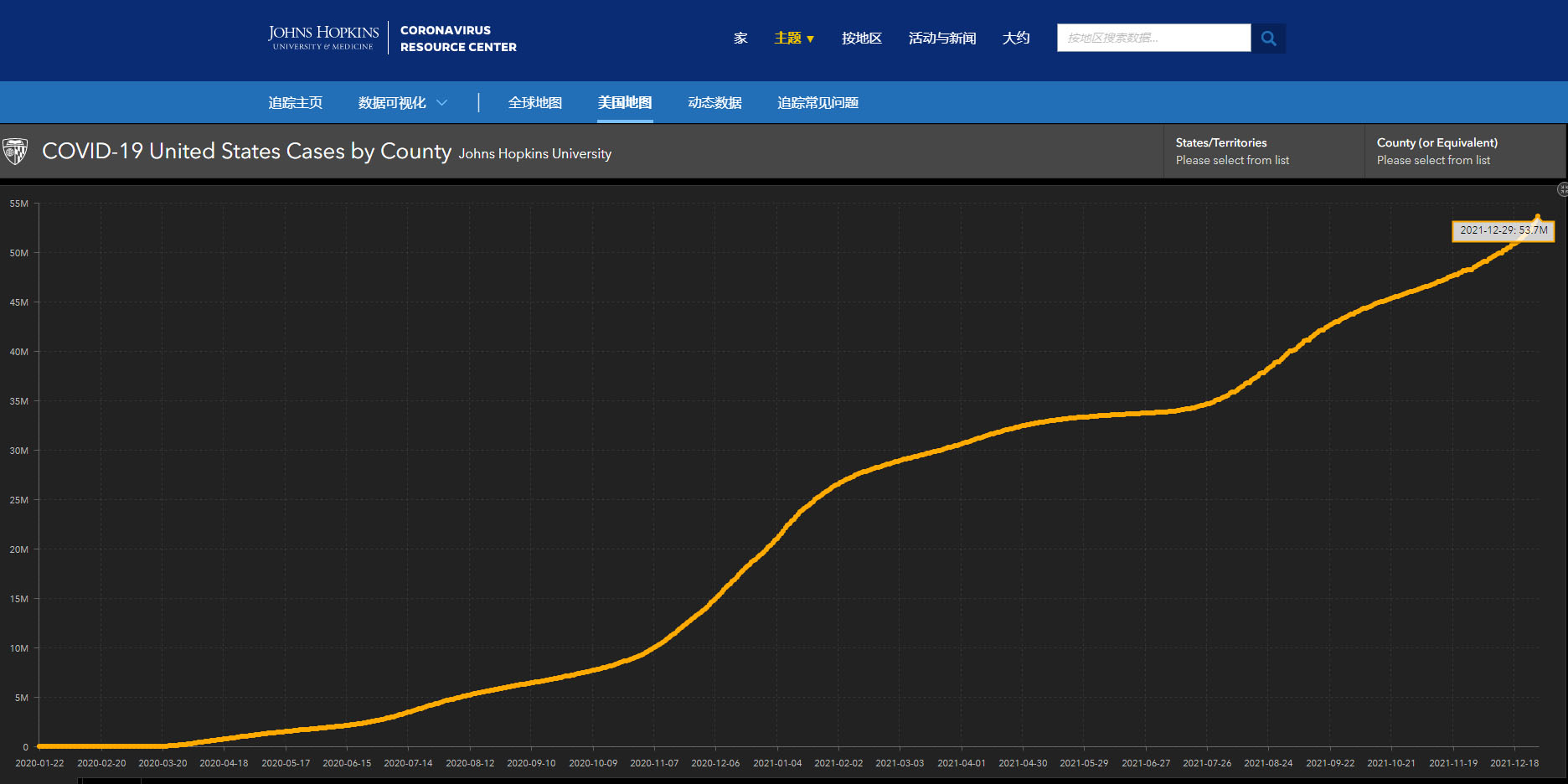
Task: Open the 大约 about link
Action: tap(1015, 39)
